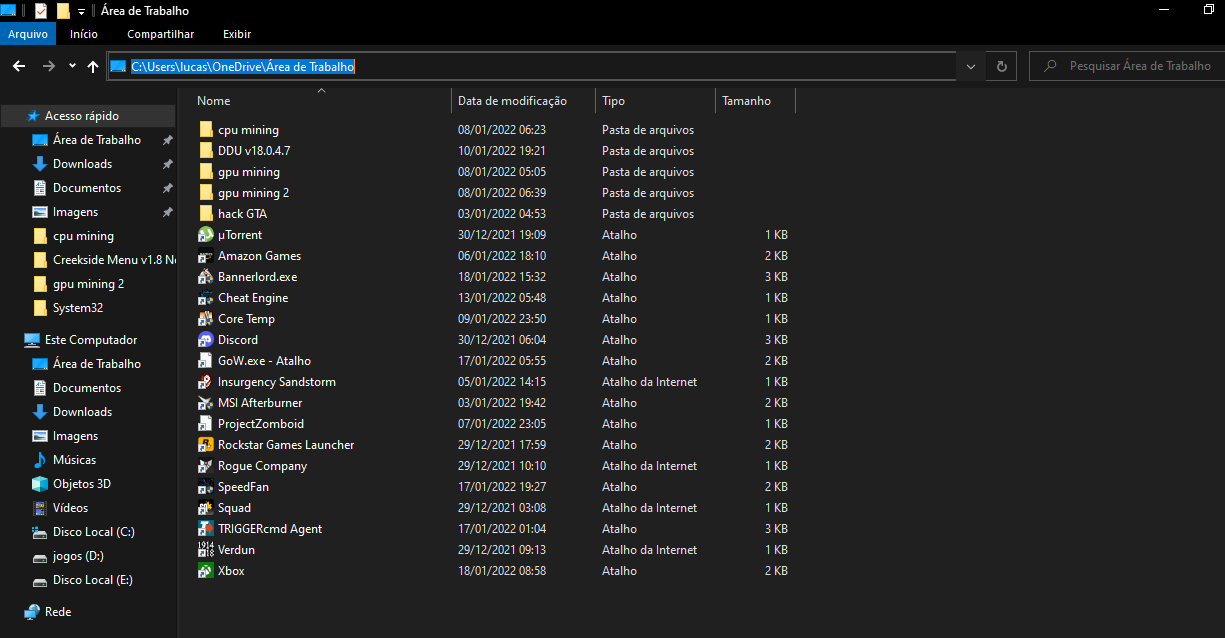Sort by the Data de modificação column

[524, 101]
